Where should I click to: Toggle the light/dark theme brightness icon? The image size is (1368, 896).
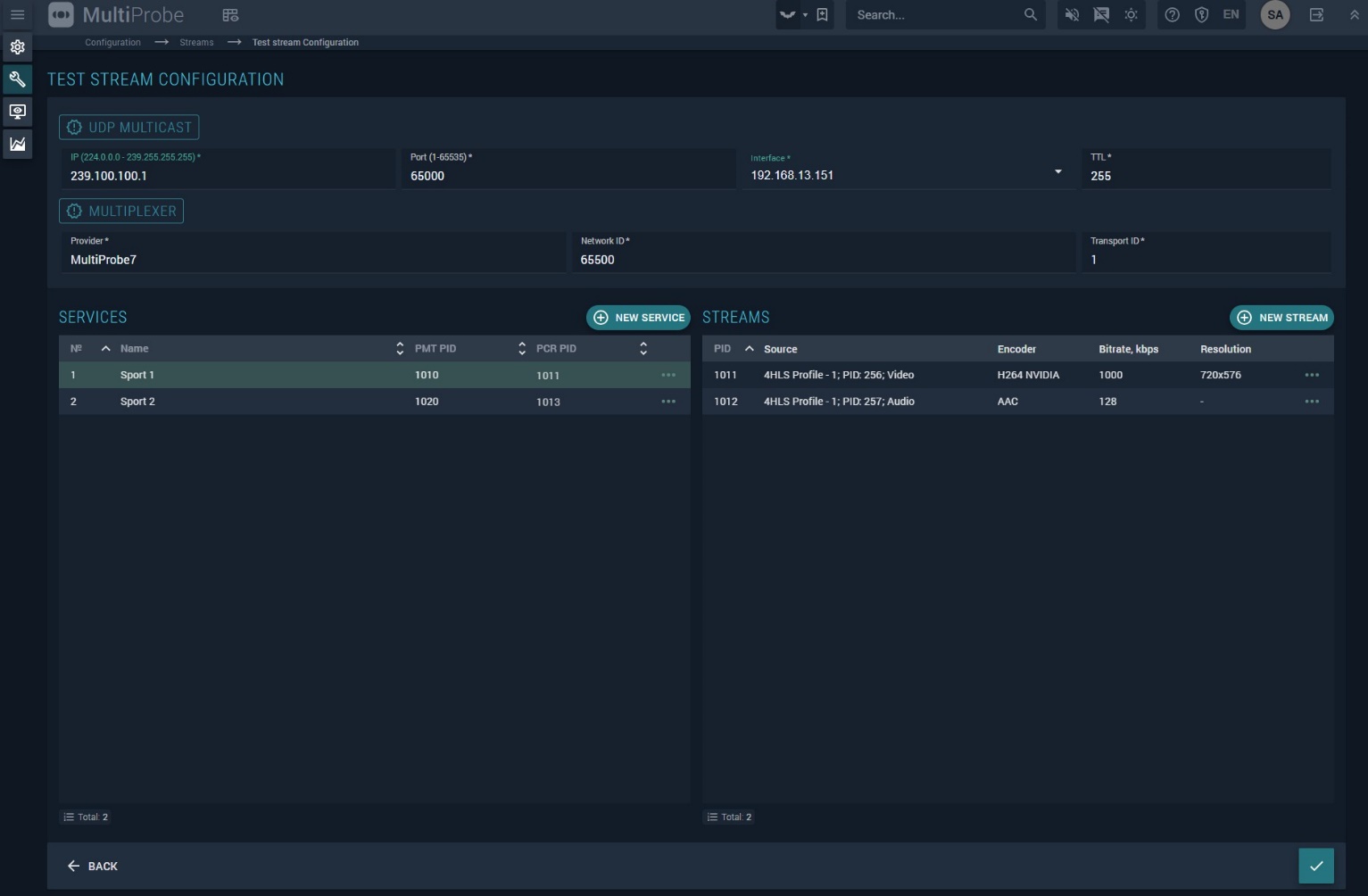(x=1131, y=15)
